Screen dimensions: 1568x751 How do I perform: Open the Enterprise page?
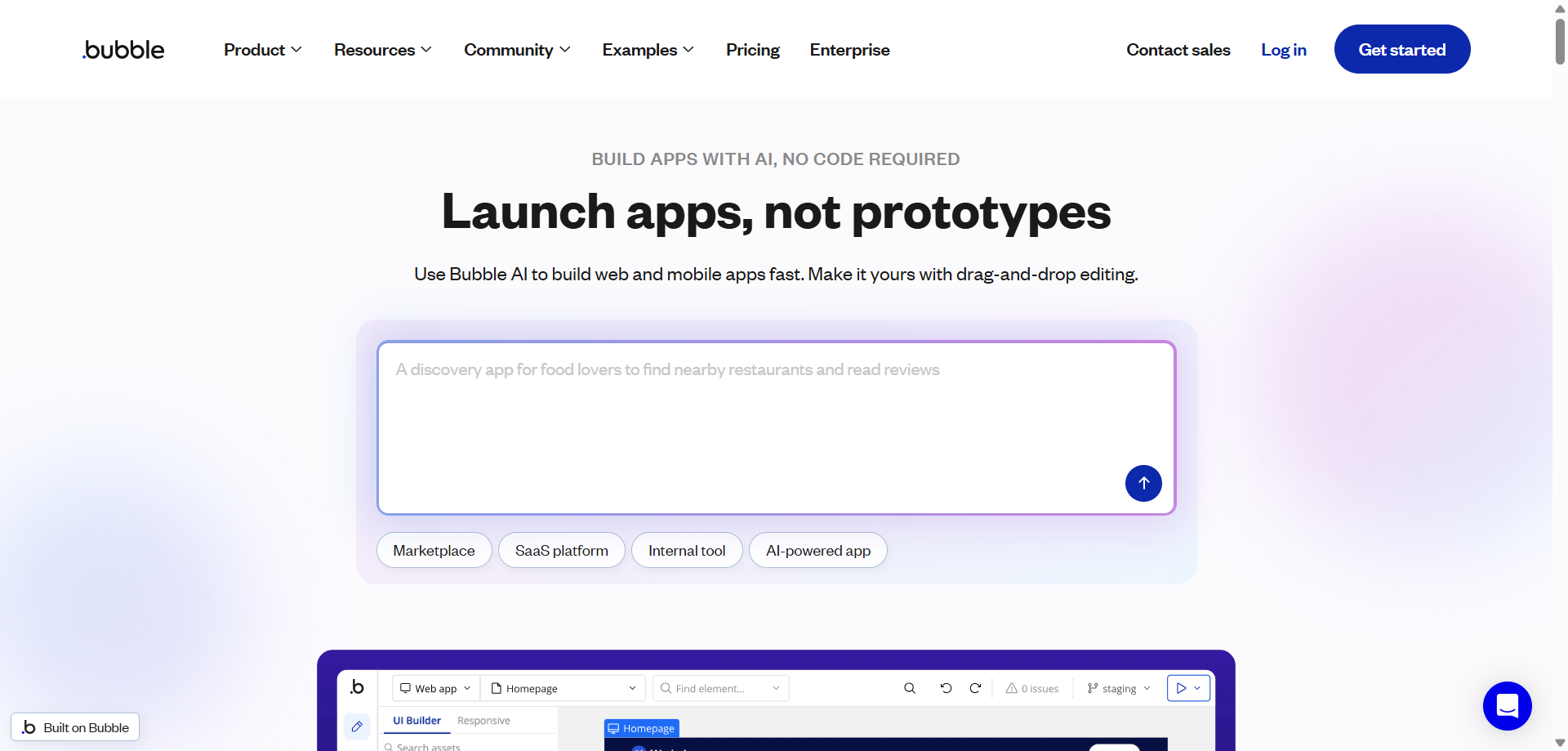click(x=849, y=50)
